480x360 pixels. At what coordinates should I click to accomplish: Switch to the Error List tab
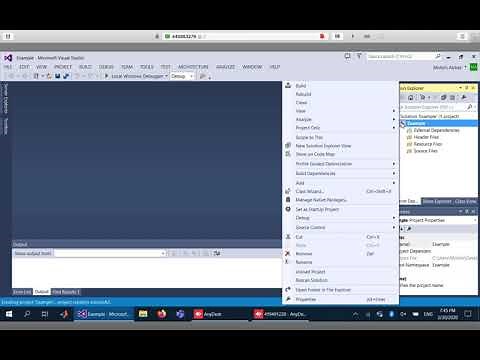point(22,292)
